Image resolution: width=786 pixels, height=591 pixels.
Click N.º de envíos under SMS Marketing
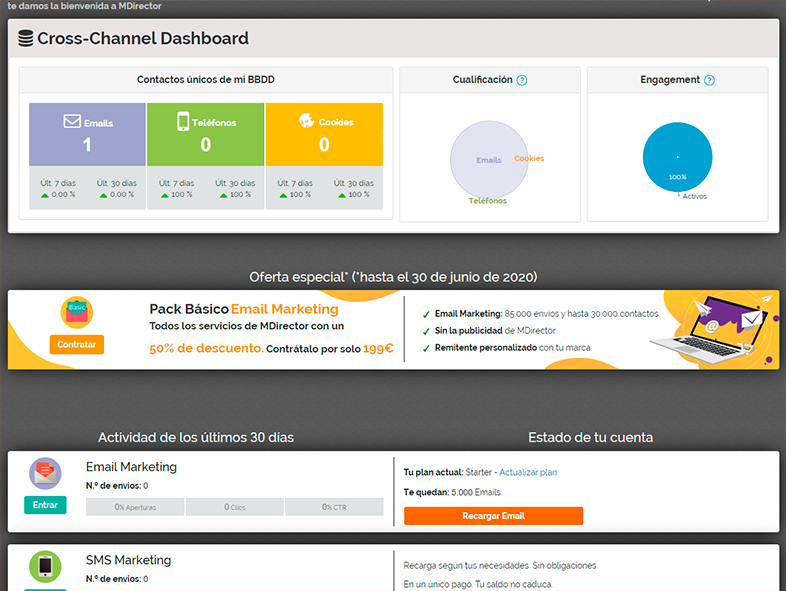117,579
